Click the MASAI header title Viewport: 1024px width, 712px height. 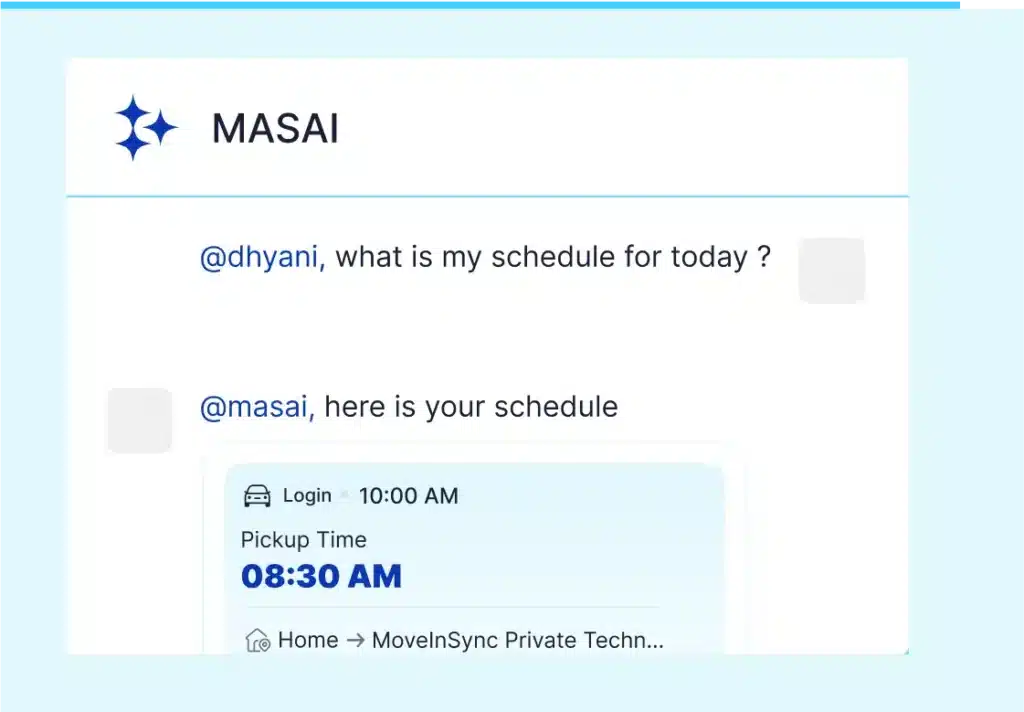pyautogui.click(x=275, y=129)
